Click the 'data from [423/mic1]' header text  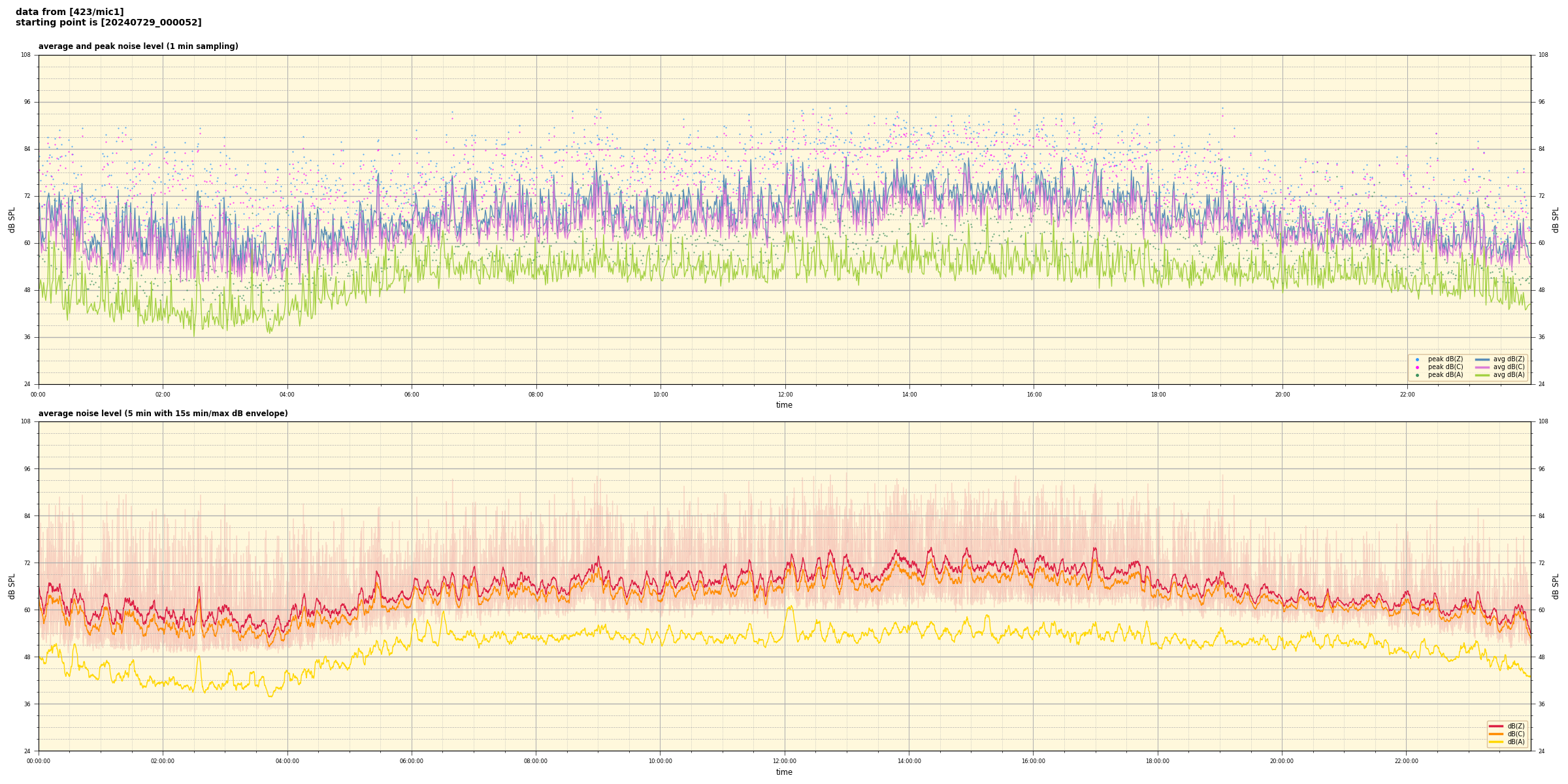click(69, 12)
